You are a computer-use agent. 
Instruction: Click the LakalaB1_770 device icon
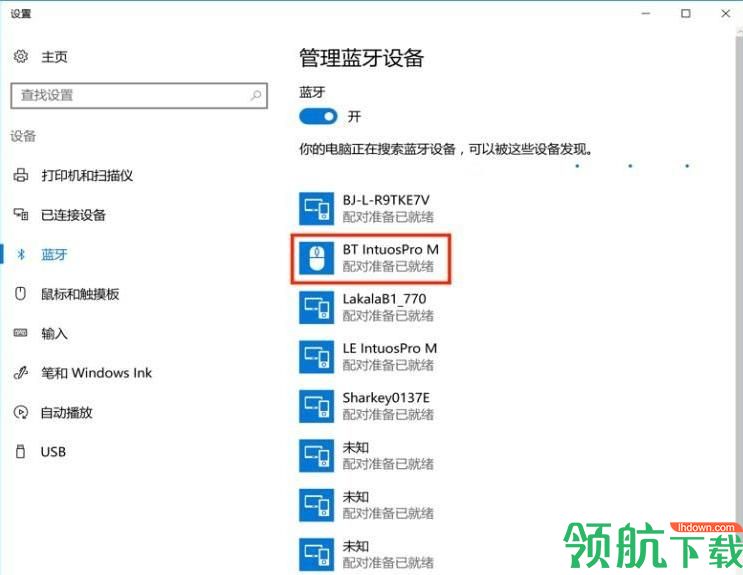tap(317, 307)
